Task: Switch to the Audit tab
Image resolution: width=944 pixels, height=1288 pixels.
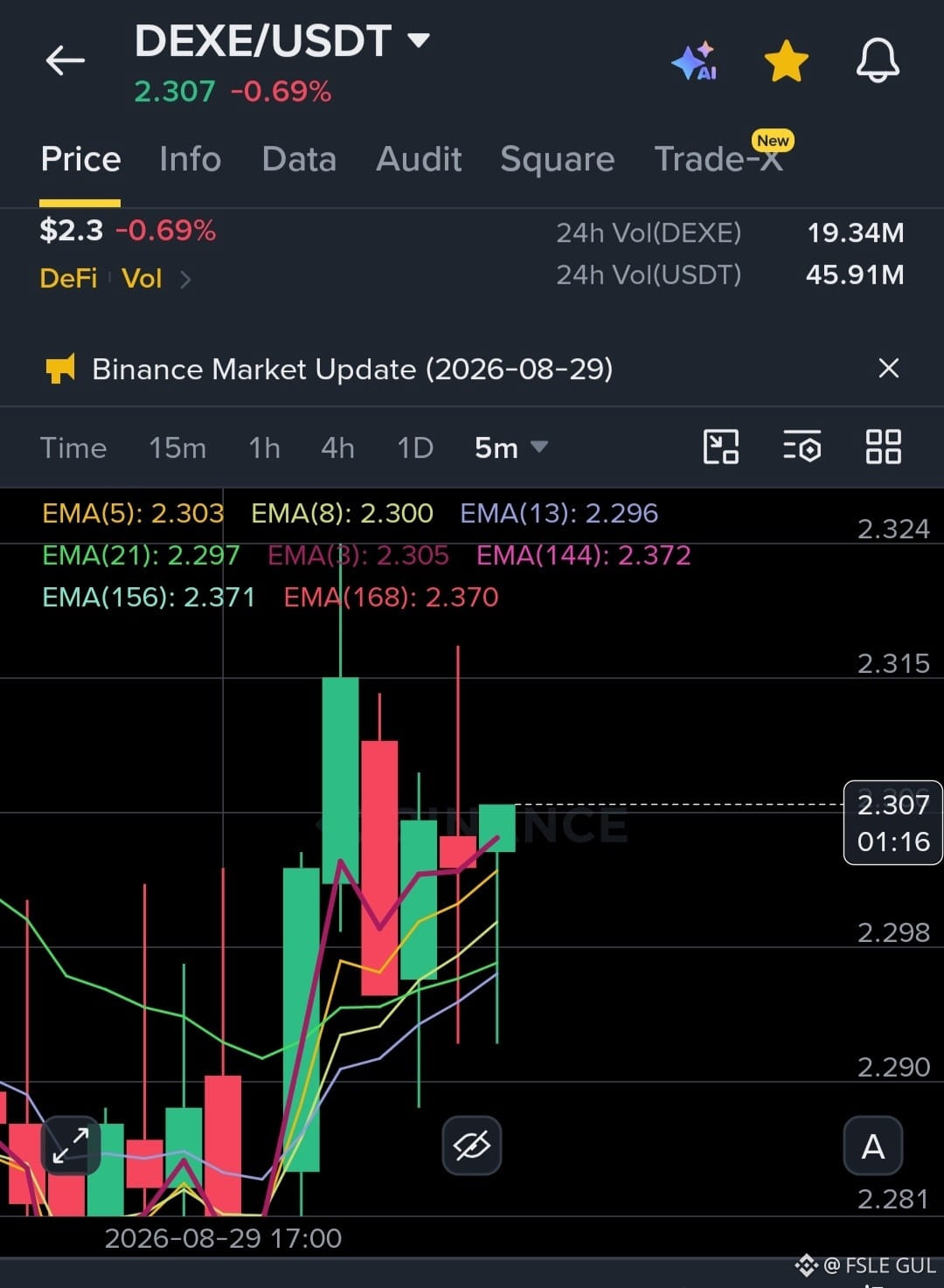Action: click(419, 159)
